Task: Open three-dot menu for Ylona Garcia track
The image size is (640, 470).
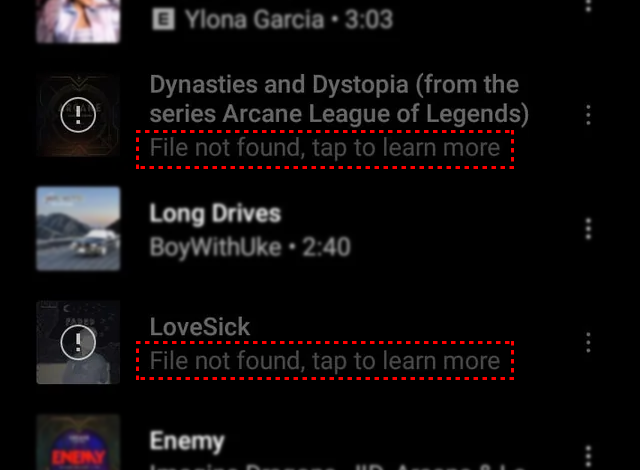Action: [588, 6]
